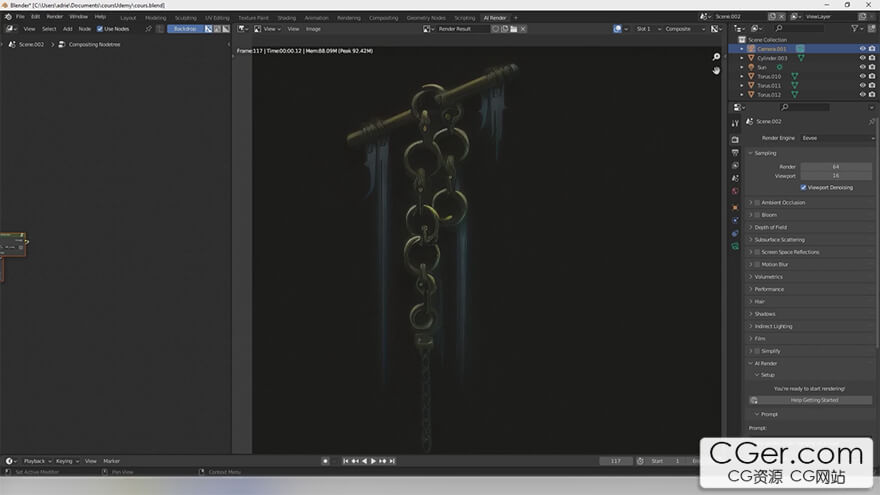
Task: Jump to end frame button
Action: pyautogui.click(x=392, y=461)
